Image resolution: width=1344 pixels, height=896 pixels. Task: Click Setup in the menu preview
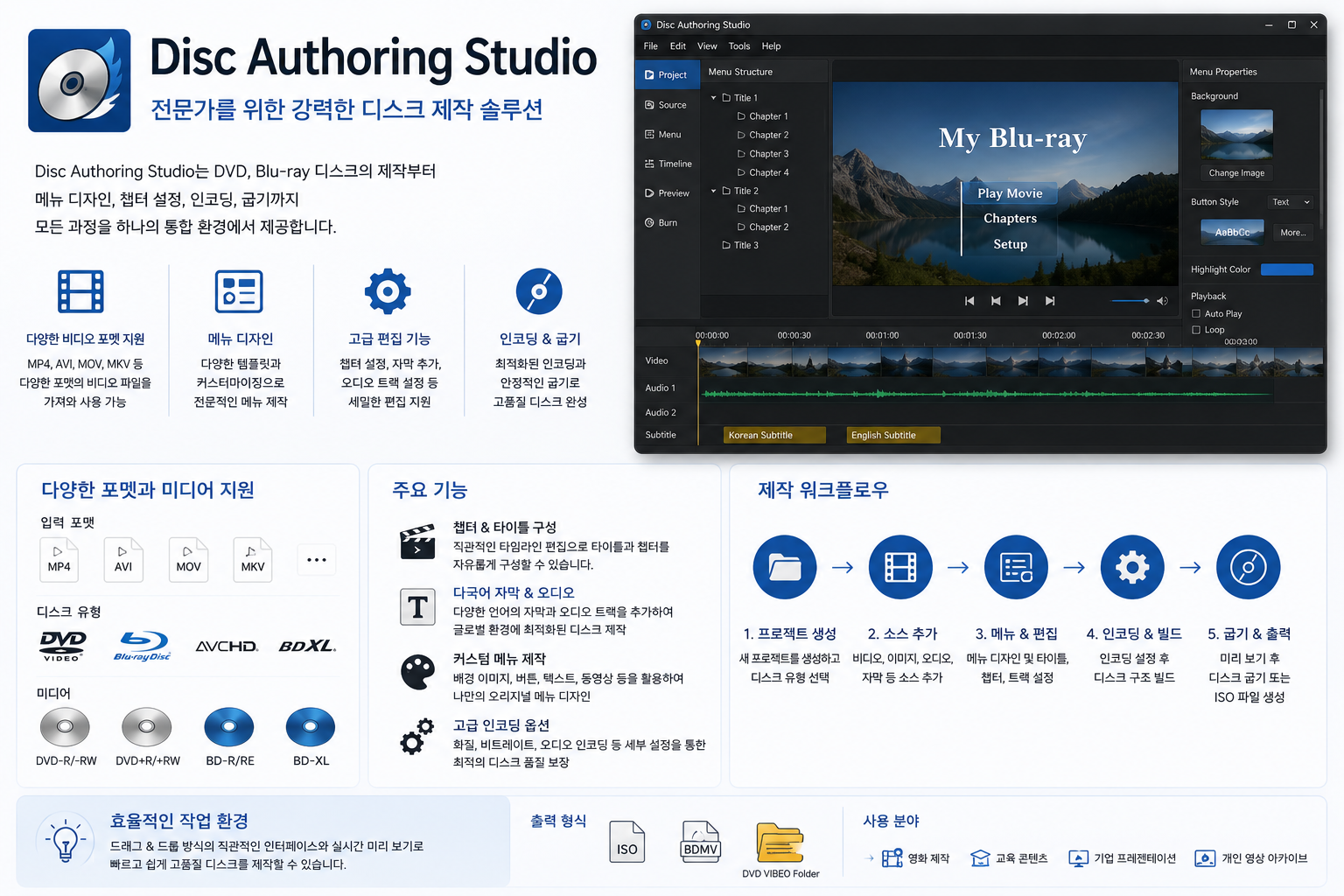pos(1010,244)
